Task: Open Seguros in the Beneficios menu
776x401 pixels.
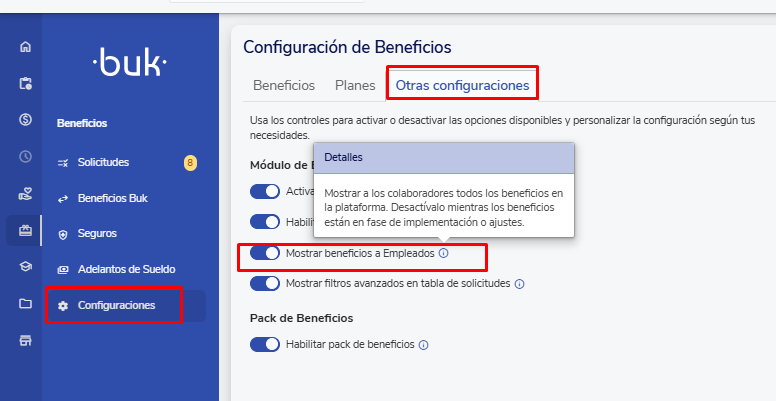Action: pyautogui.click(x=97, y=233)
